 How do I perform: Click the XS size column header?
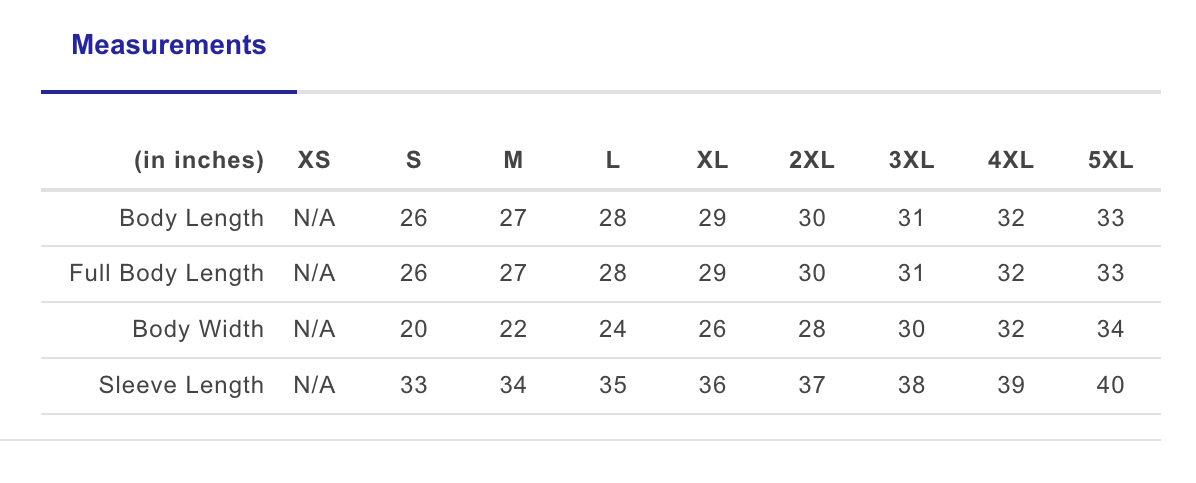314,161
